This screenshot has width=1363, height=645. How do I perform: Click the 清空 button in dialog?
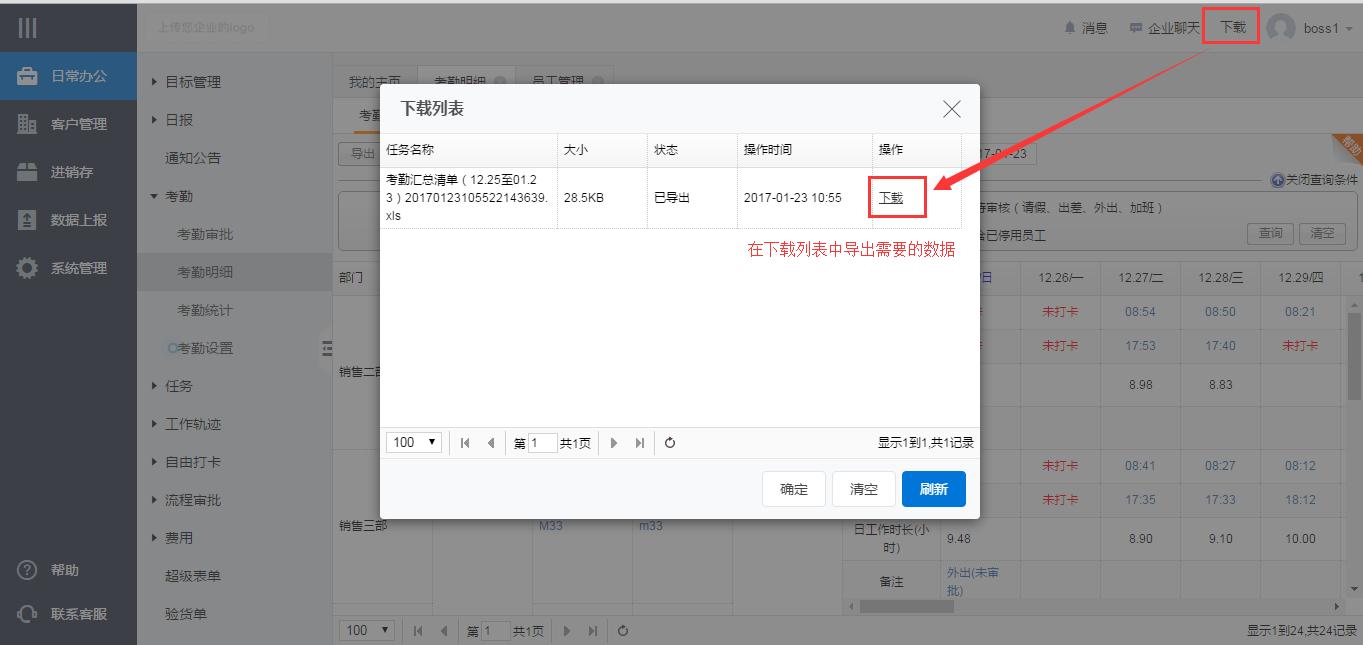pyautogui.click(x=863, y=489)
